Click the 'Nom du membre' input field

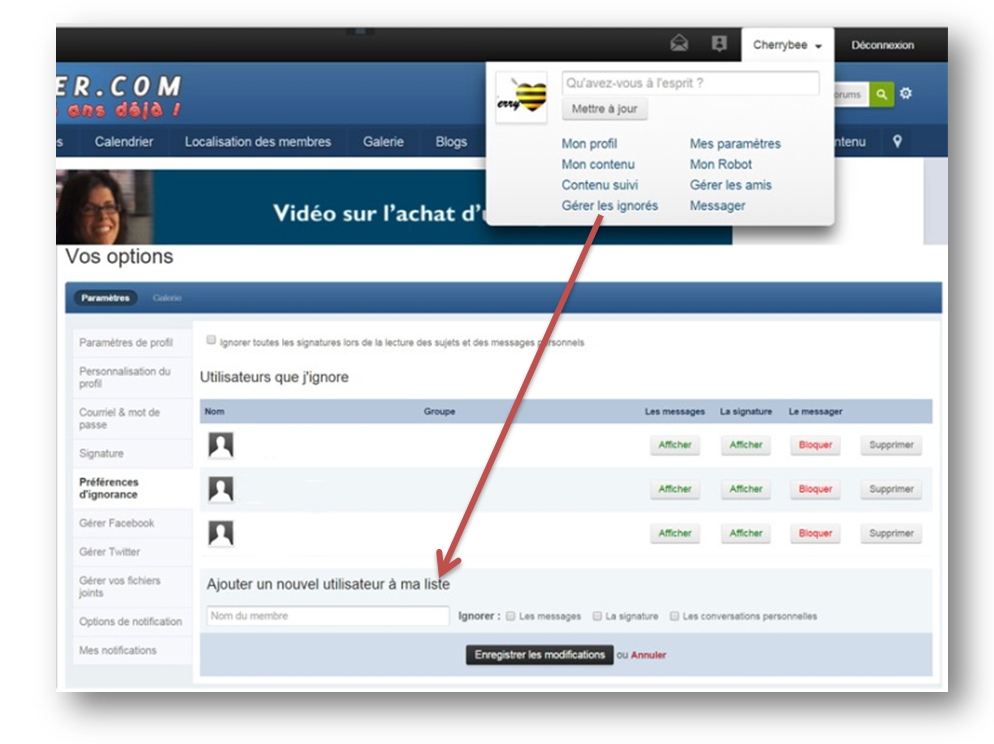[x=328, y=616]
